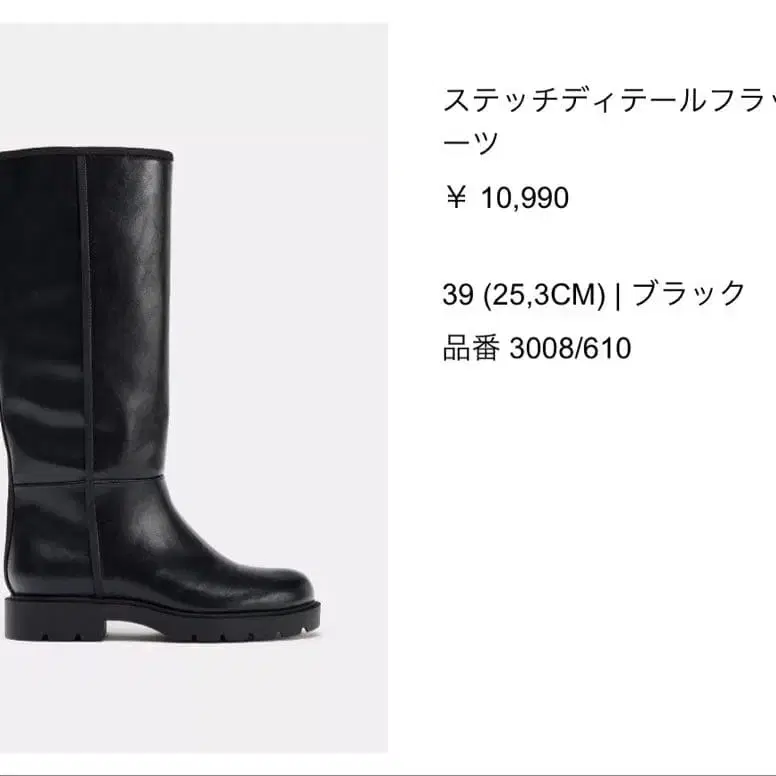
Task: Click the 品番 label
Action: pyautogui.click(x=471, y=348)
